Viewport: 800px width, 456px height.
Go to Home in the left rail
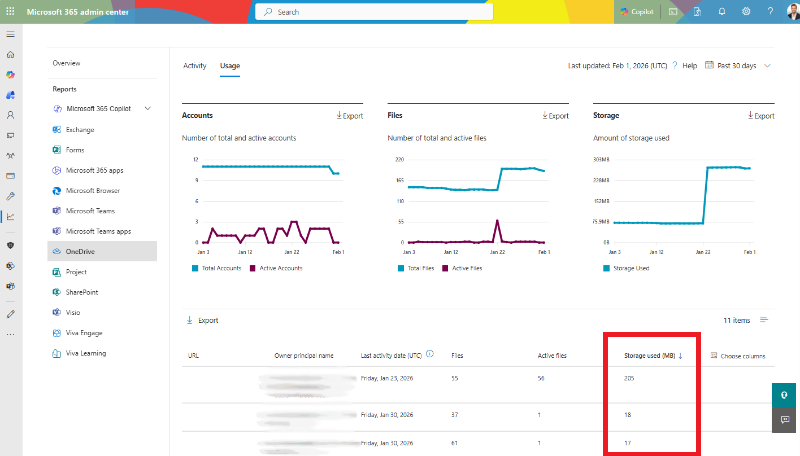pos(11,55)
